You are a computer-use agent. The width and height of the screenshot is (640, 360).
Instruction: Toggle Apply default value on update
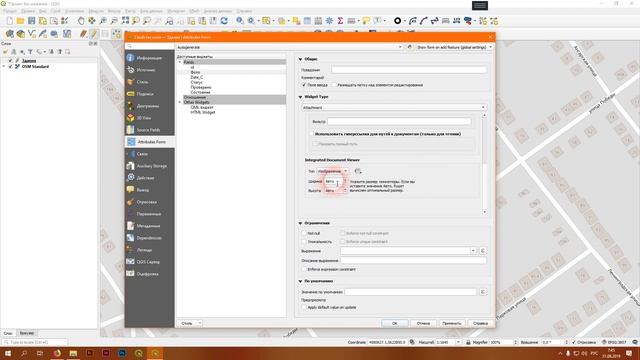(304, 307)
